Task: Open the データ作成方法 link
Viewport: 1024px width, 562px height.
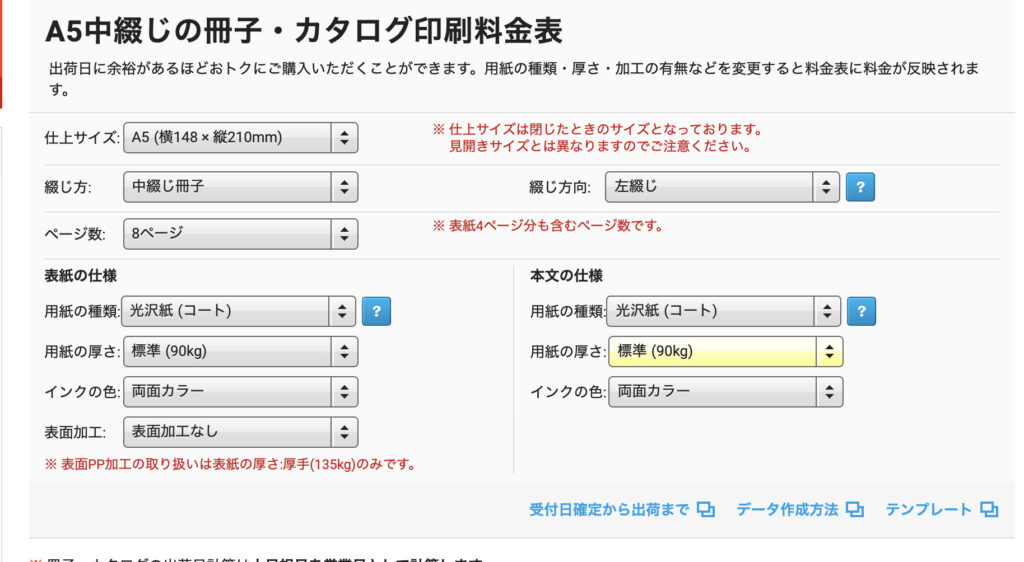Action: [787, 510]
